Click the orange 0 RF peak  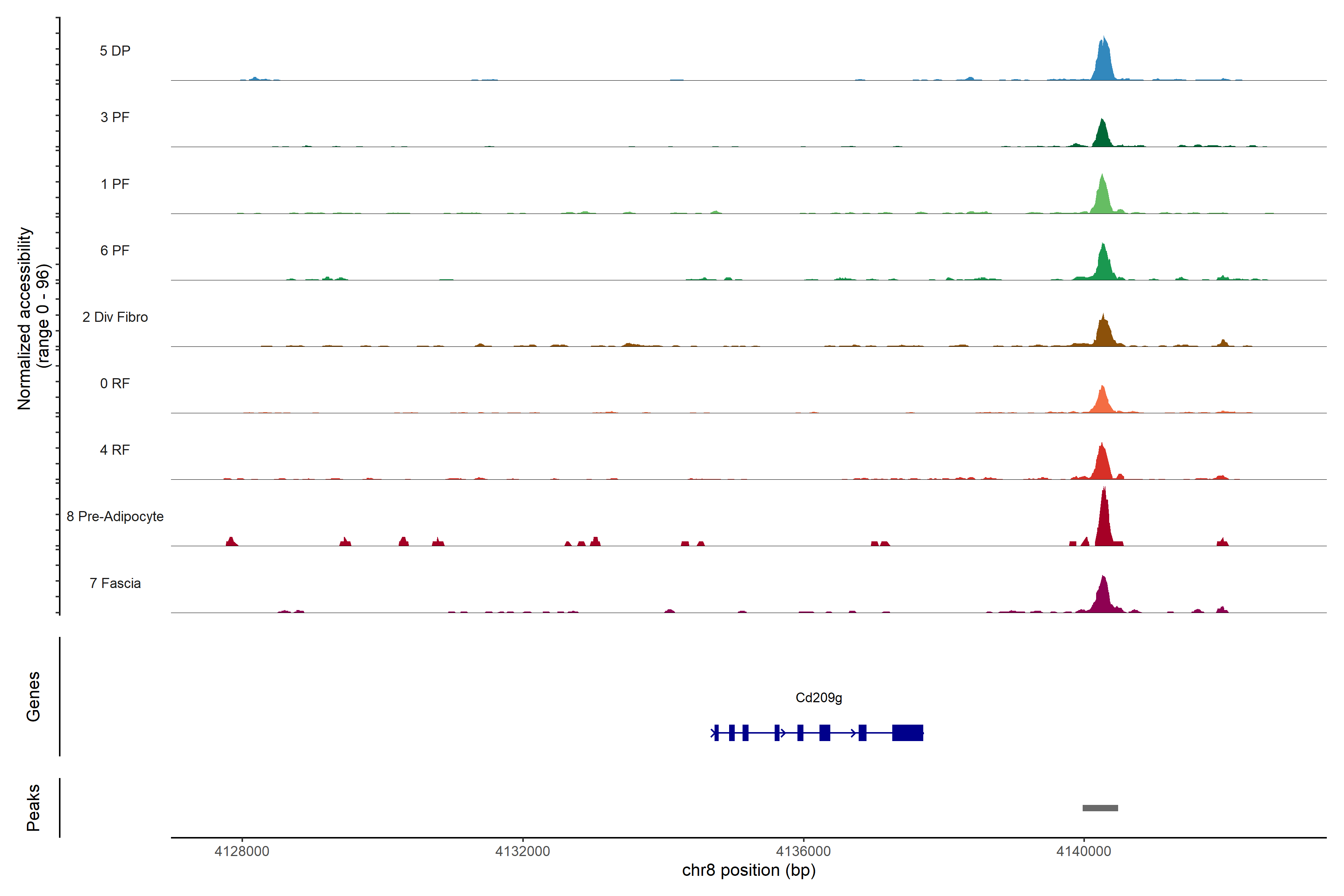(1102, 402)
